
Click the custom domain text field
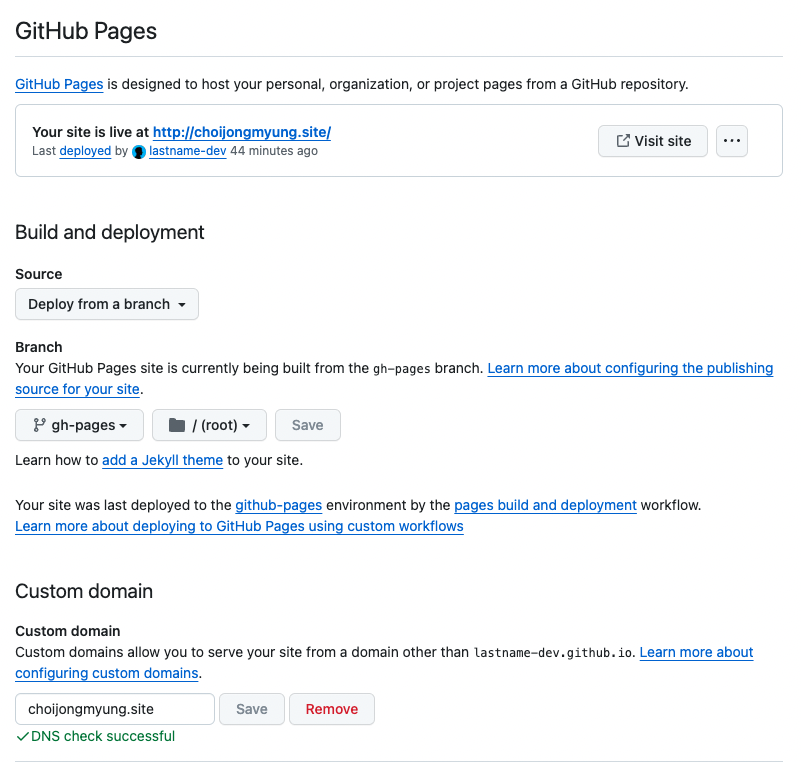tap(115, 709)
